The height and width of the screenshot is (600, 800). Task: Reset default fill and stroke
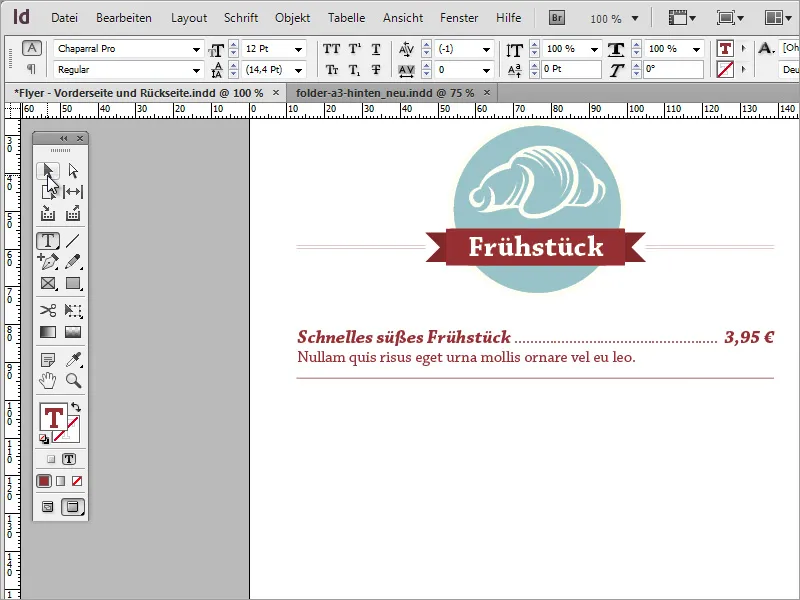click(44, 439)
